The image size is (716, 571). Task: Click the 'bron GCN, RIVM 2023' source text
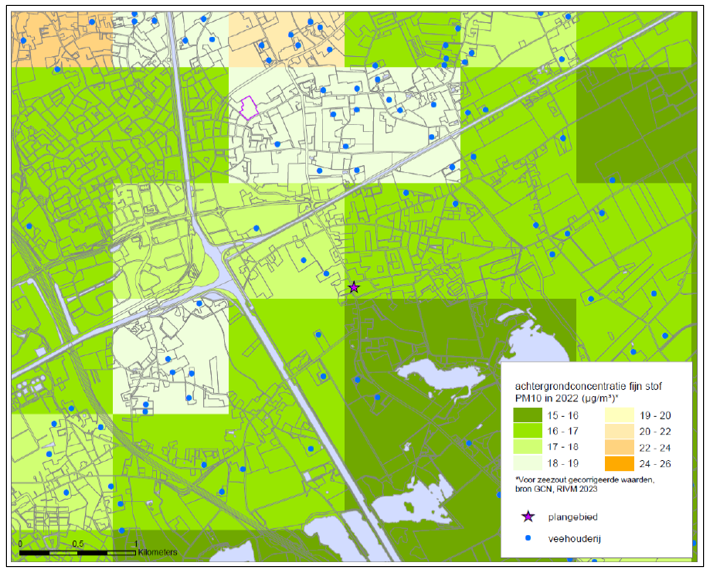tap(556, 489)
